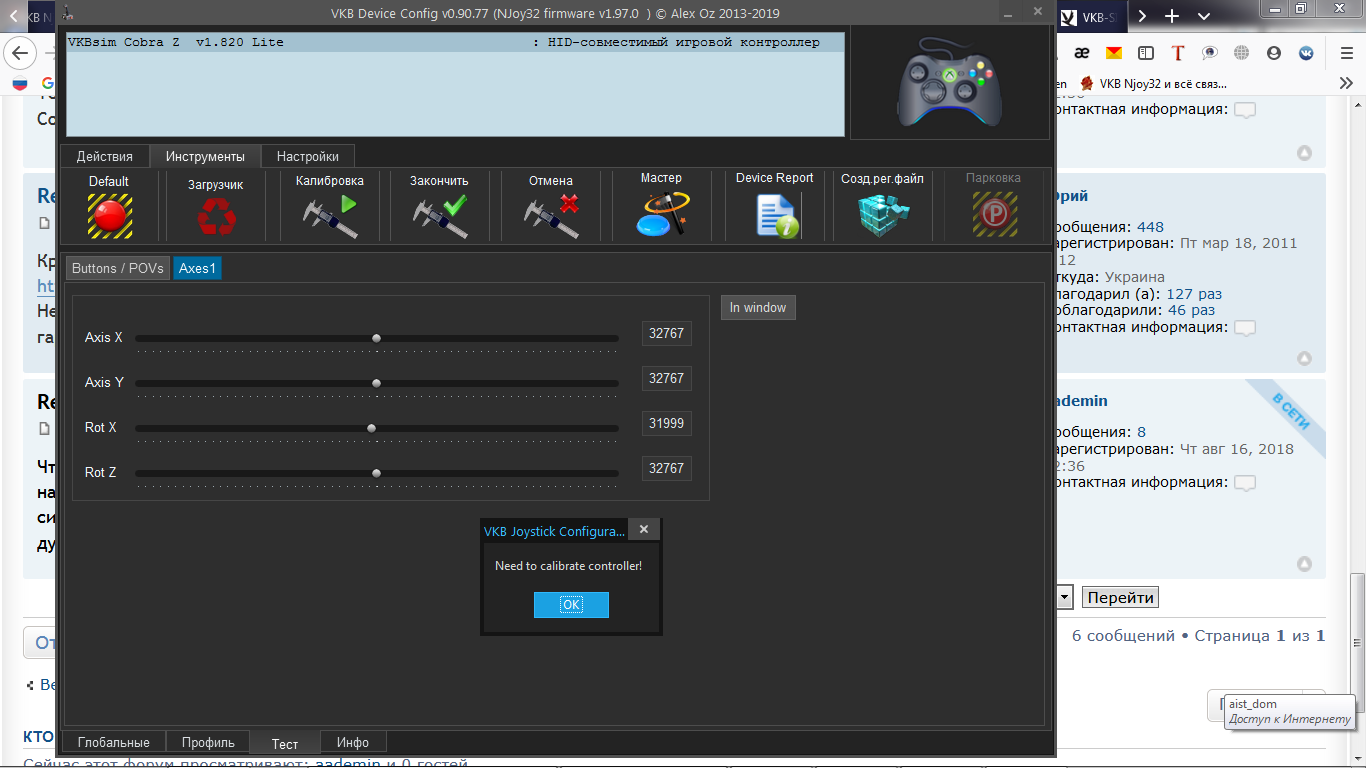Click the Rot Z slider handle
1366x768 pixels.
[x=376, y=473]
